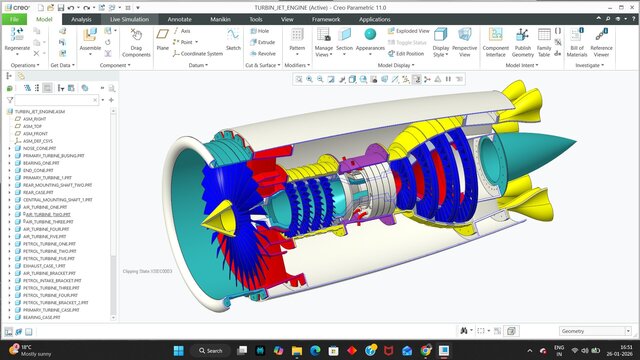Click Refit in the graphics toolbar
The width and height of the screenshot is (640, 360).
click(x=299, y=79)
